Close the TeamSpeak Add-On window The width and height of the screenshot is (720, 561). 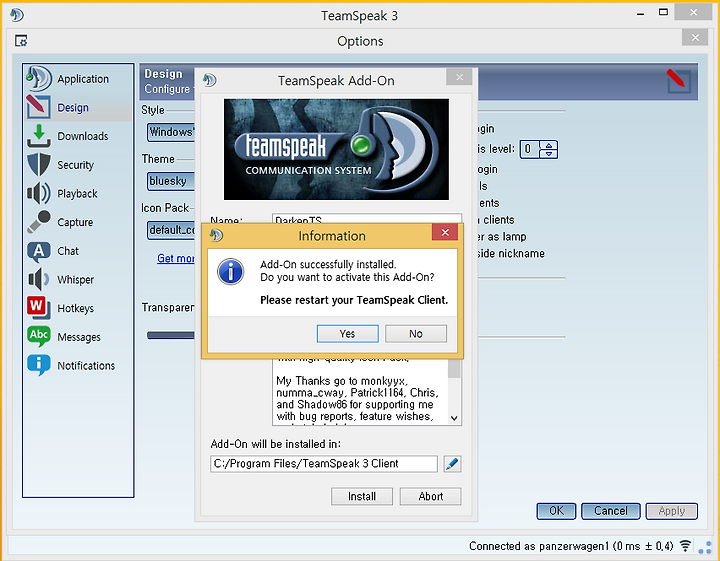tap(459, 77)
